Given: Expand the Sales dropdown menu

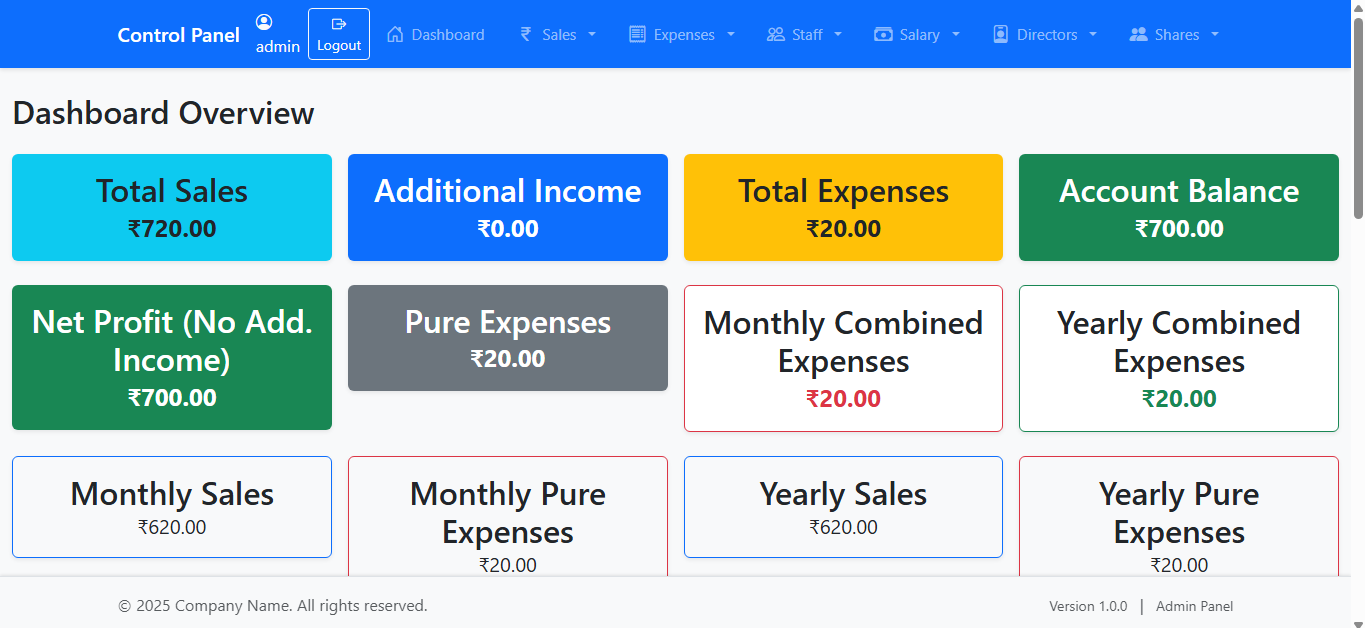Looking at the screenshot, I should click(x=591, y=33).
